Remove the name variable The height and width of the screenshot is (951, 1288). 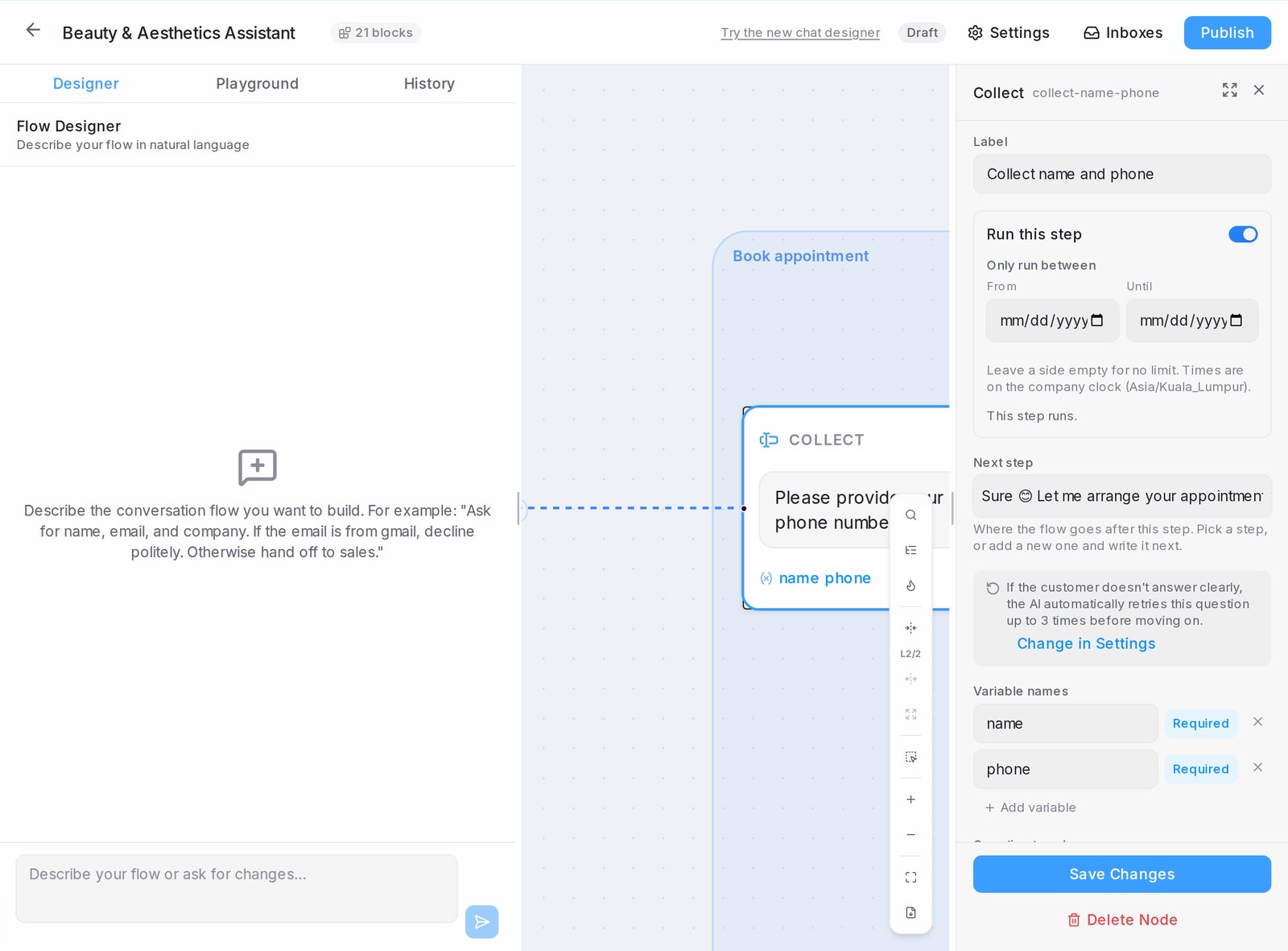tap(1257, 722)
